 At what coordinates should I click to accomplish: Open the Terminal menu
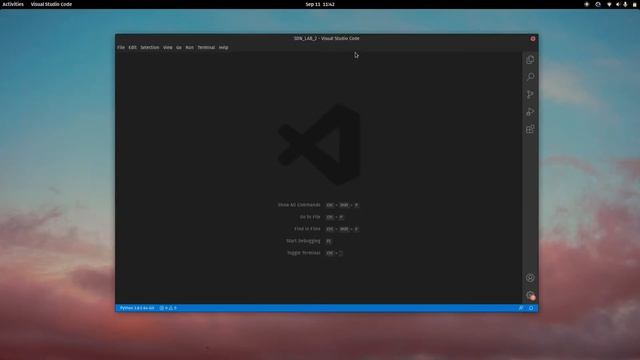coord(206,47)
